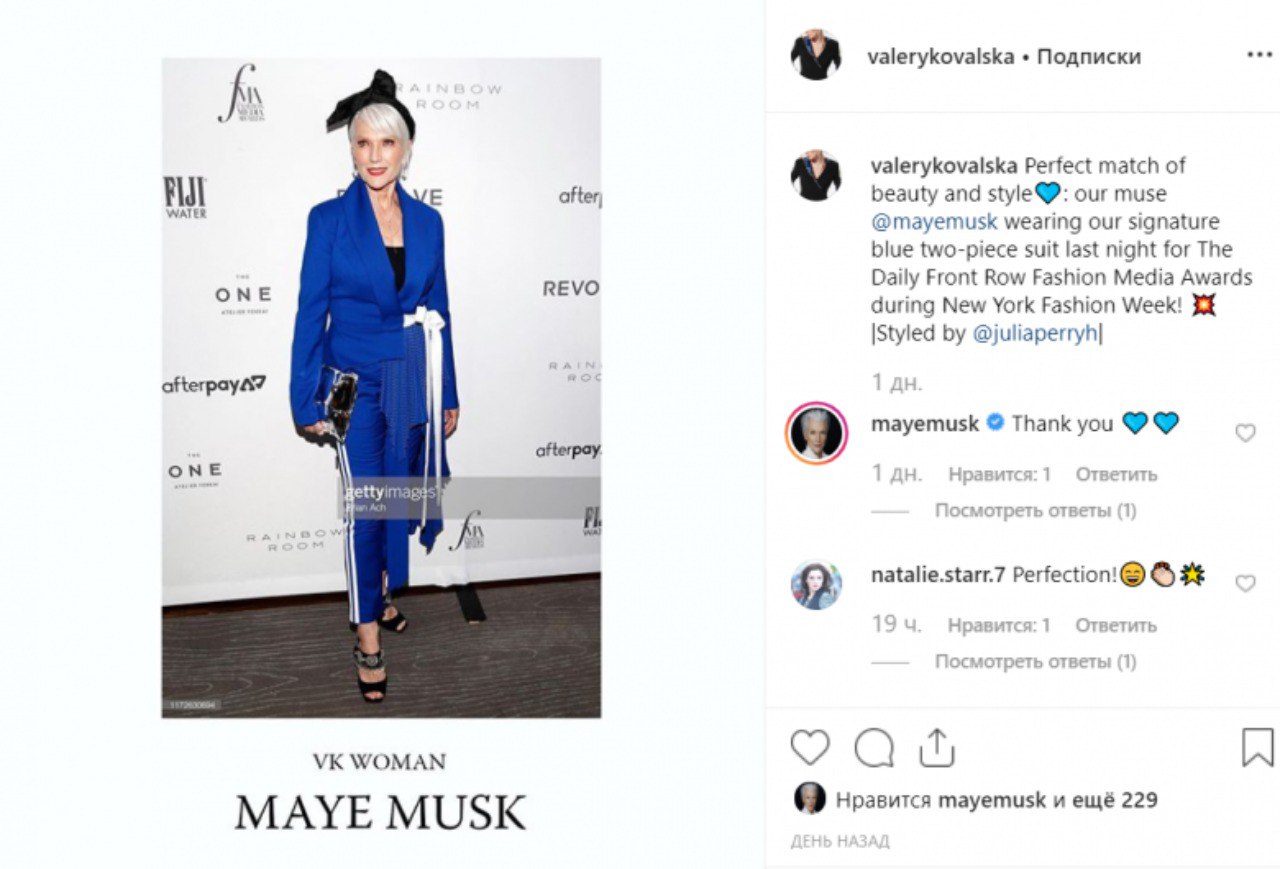This screenshot has width=1280, height=869.
Task: Open the three-dot post options menu
Action: [1259, 55]
